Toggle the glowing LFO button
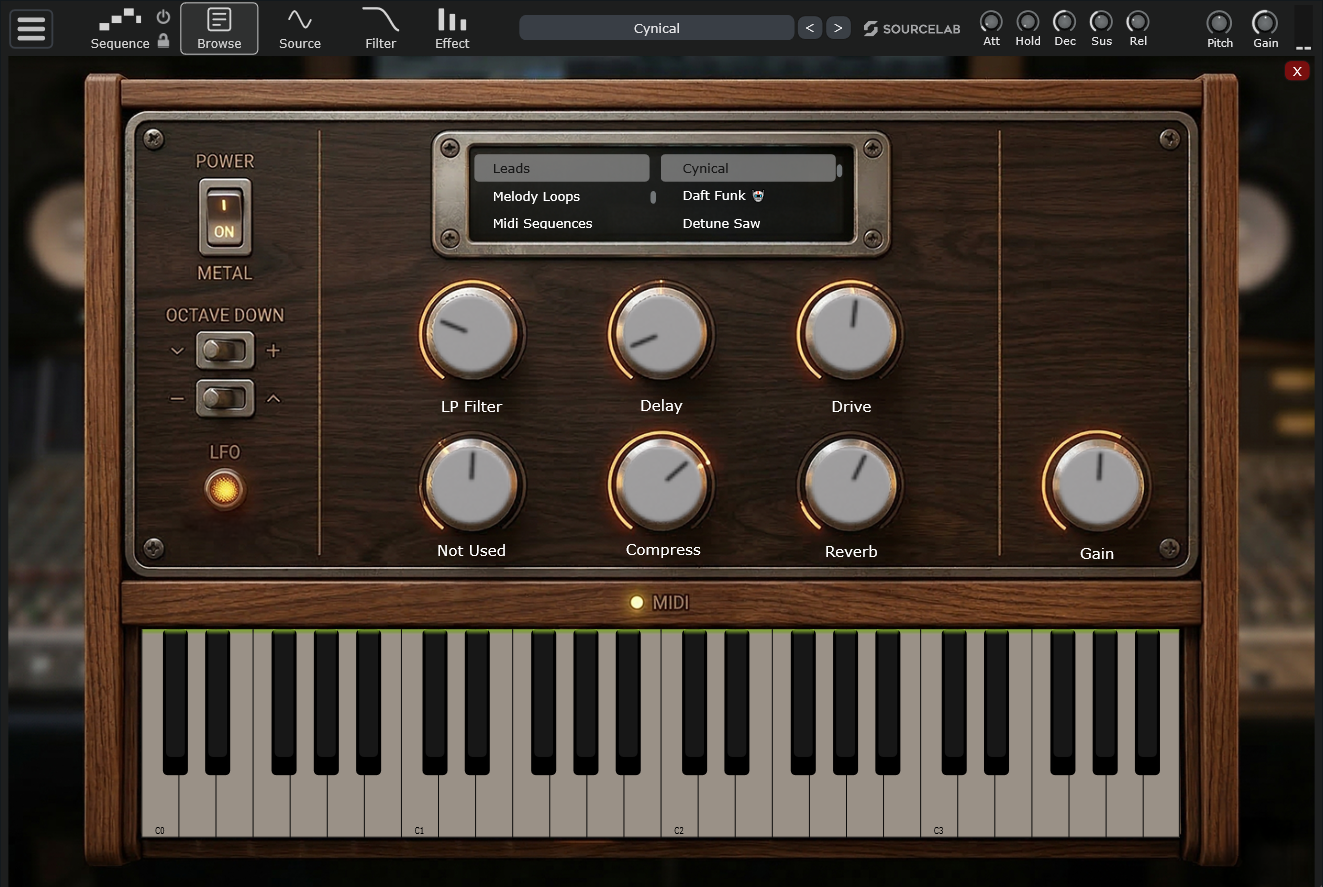 224,490
